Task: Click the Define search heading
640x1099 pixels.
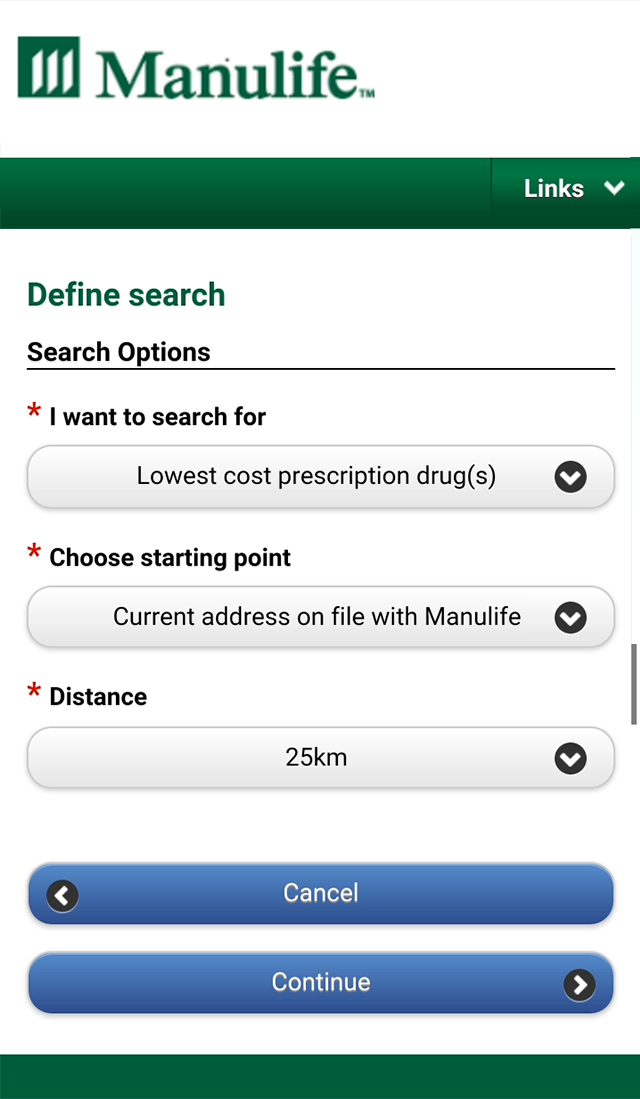Action: [x=125, y=295]
